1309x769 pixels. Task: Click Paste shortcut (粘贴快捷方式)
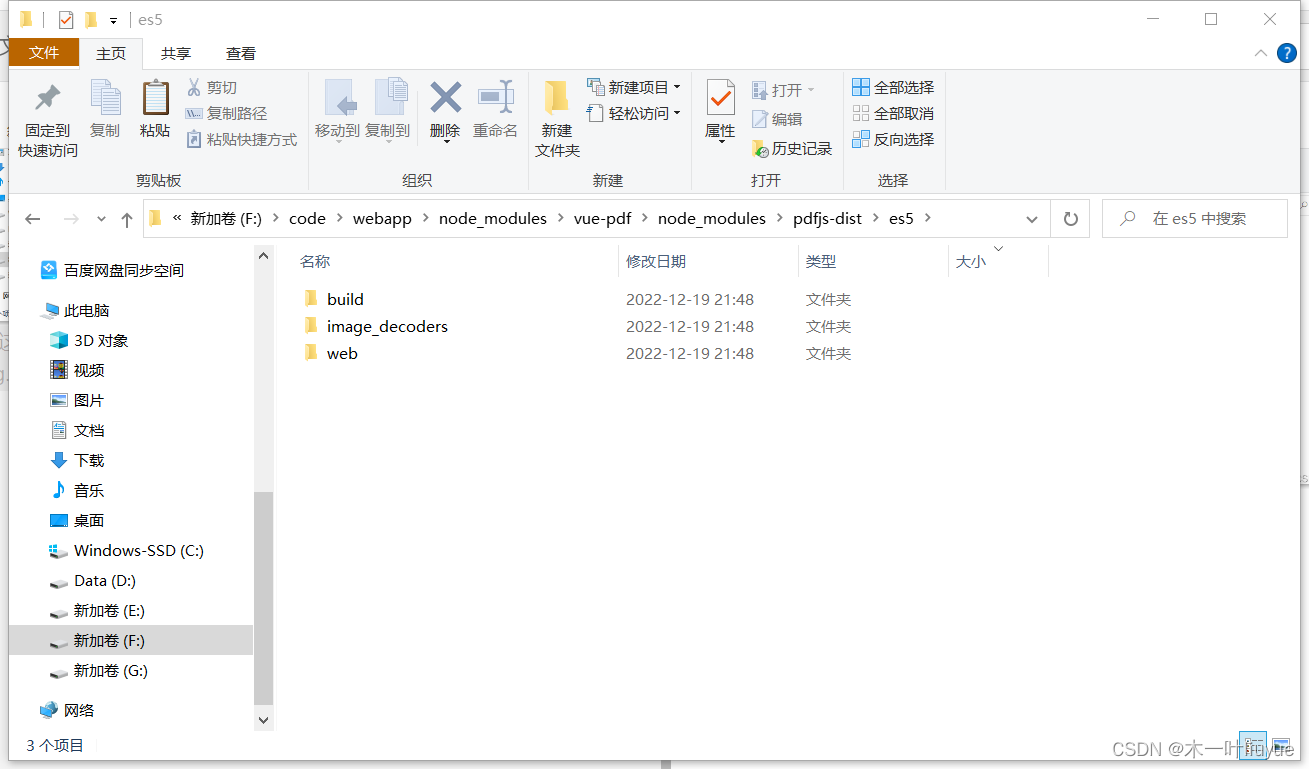point(242,140)
